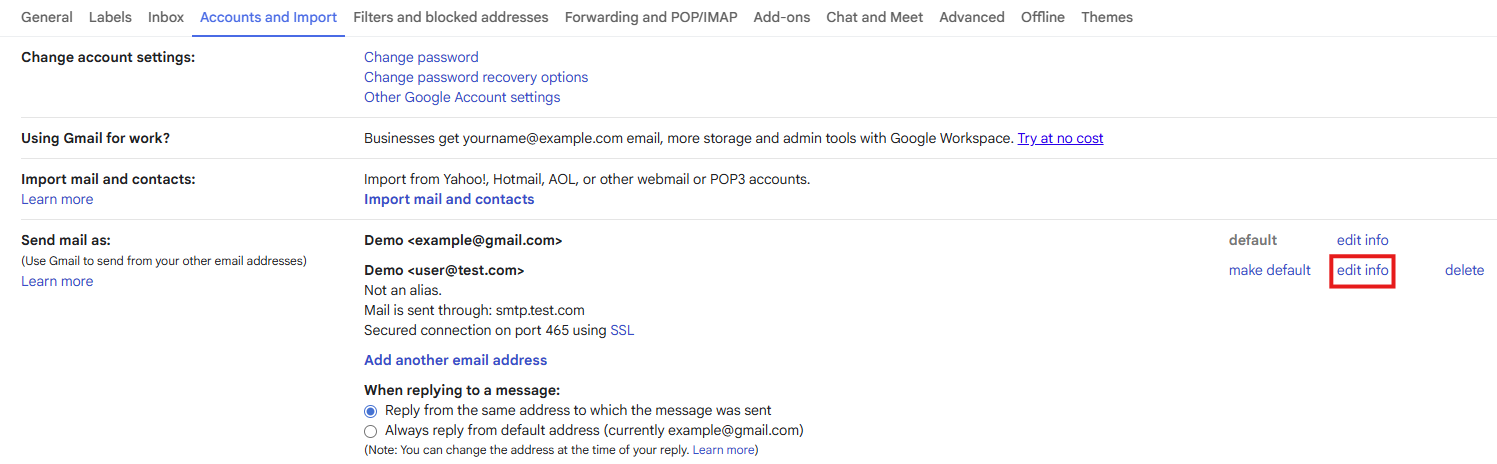Switch to the Themes tab
This screenshot has height=464, width=1497.
point(1107,17)
